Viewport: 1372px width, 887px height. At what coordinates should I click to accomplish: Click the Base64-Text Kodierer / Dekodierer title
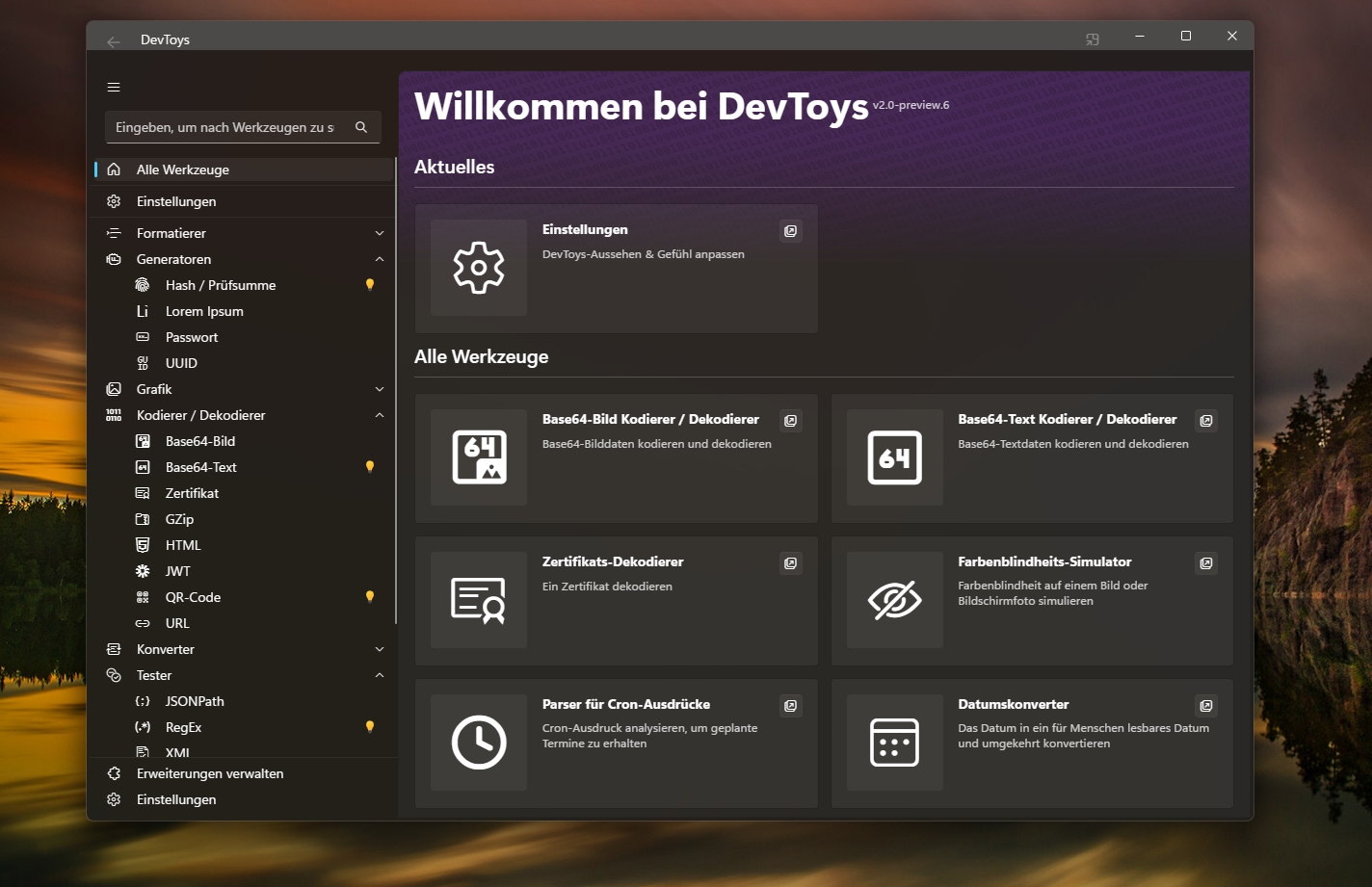(1068, 419)
